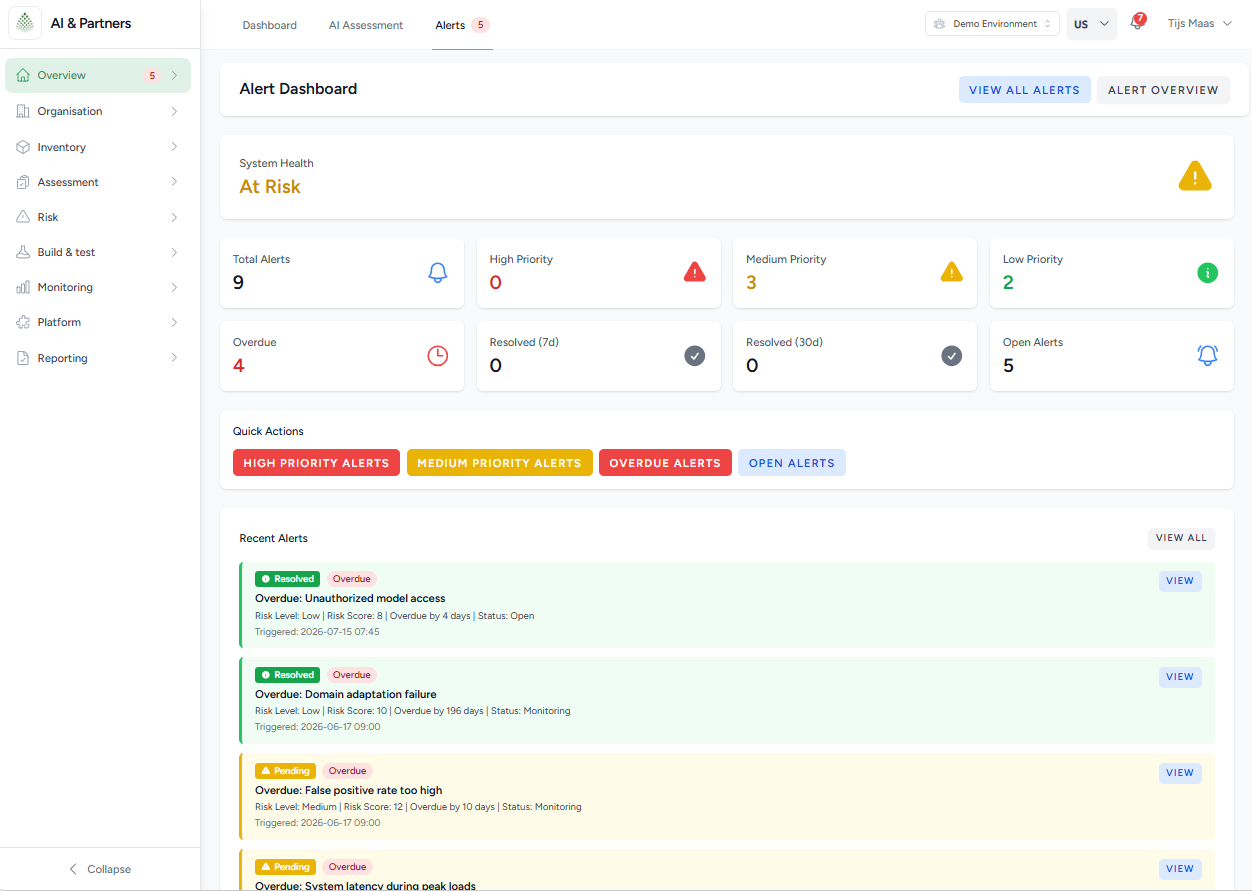
Task: Open Monitoring in the sidebar
Action: click(x=98, y=287)
